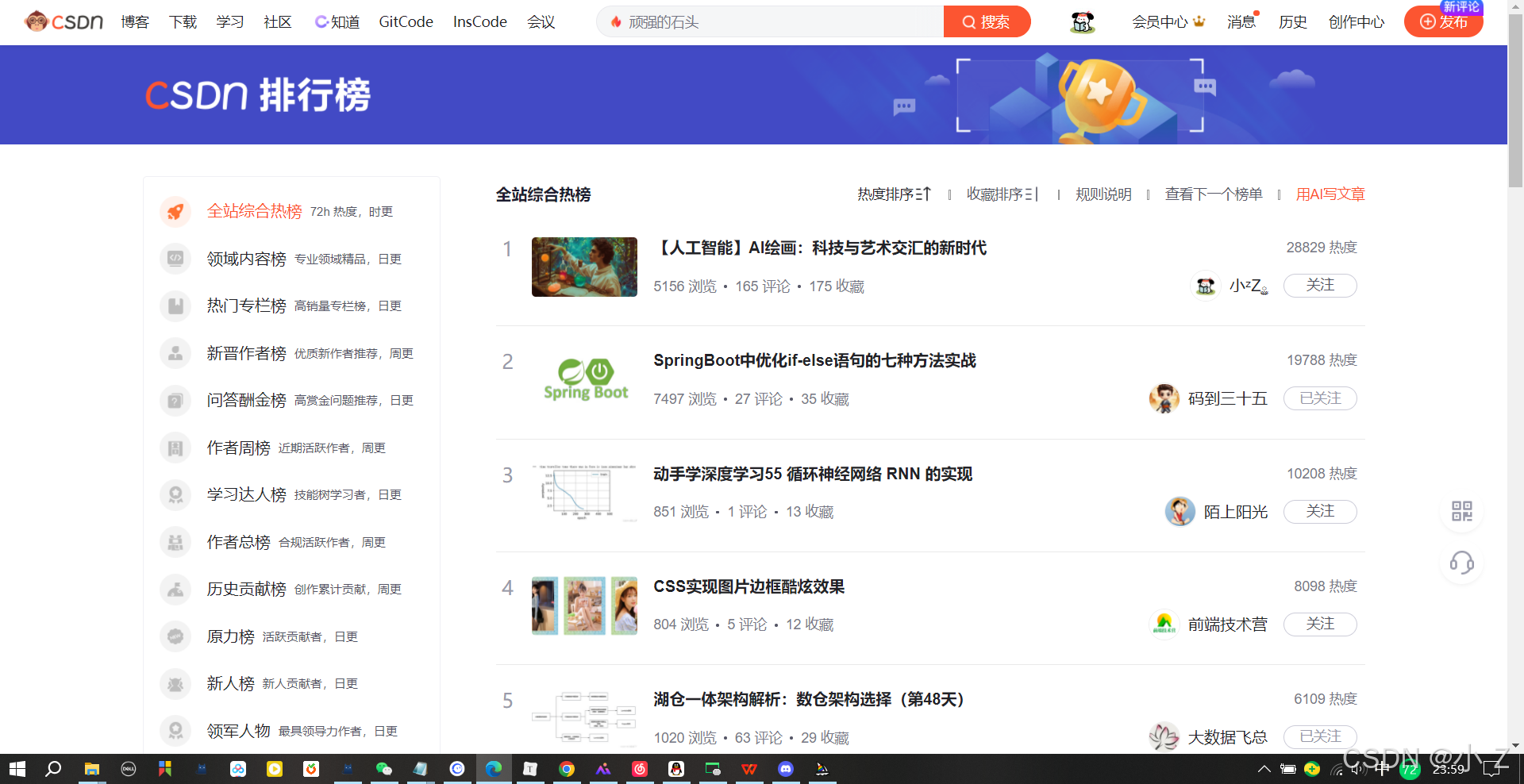Open GitCode in top navigation
The width and height of the screenshot is (1524, 784).
(x=406, y=22)
